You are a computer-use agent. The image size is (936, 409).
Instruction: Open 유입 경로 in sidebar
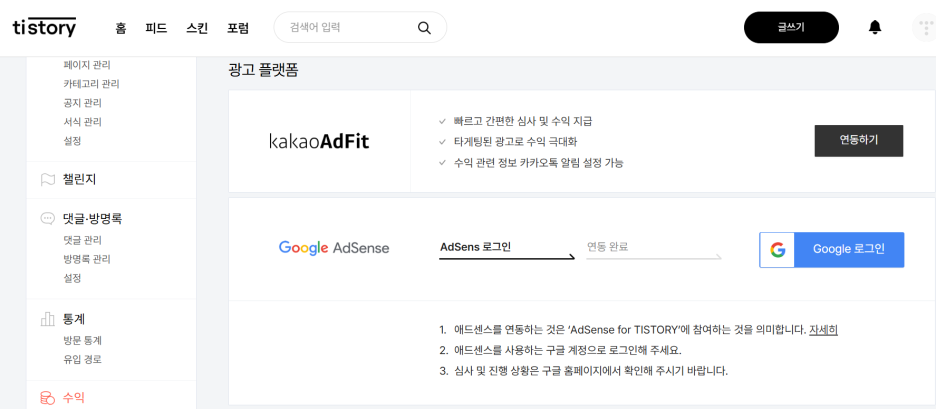tap(82, 359)
